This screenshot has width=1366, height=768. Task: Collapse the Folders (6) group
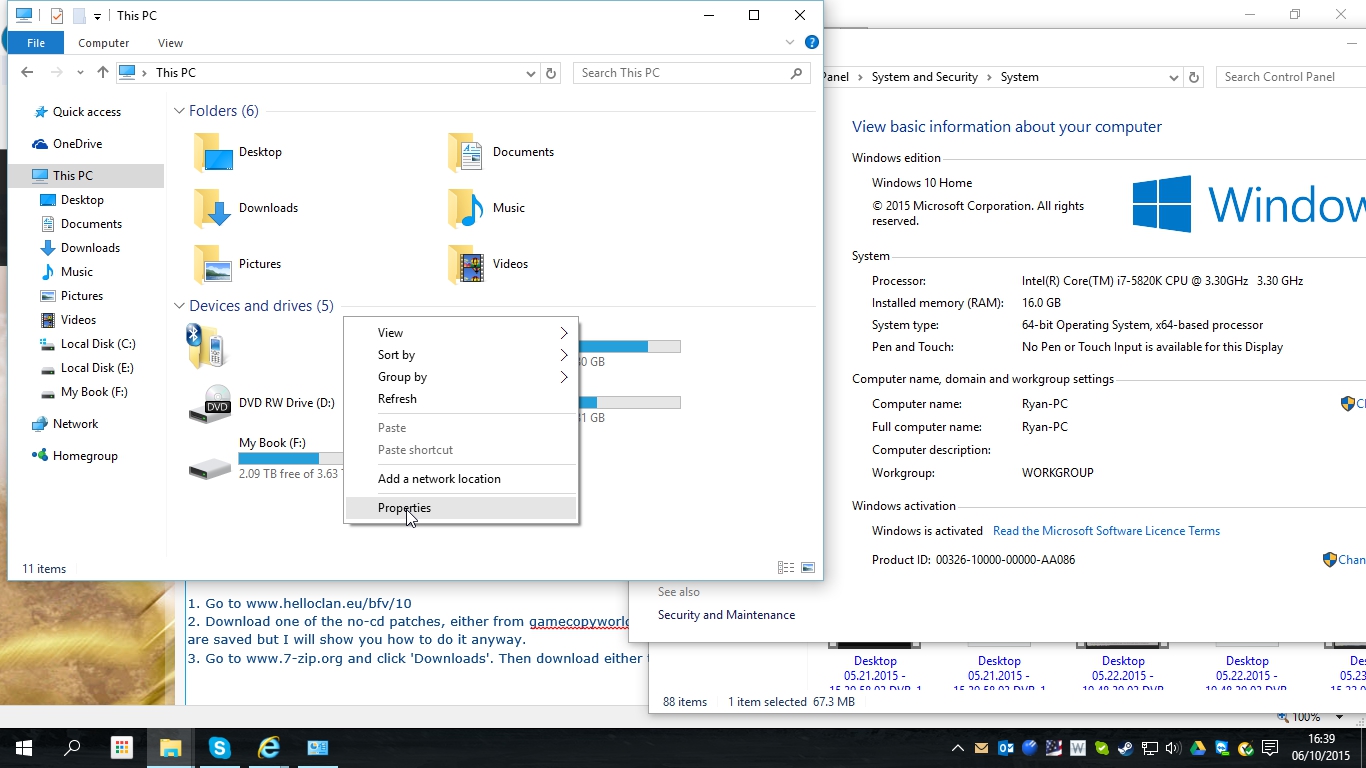pyautogui.click(x=179, y=111)
